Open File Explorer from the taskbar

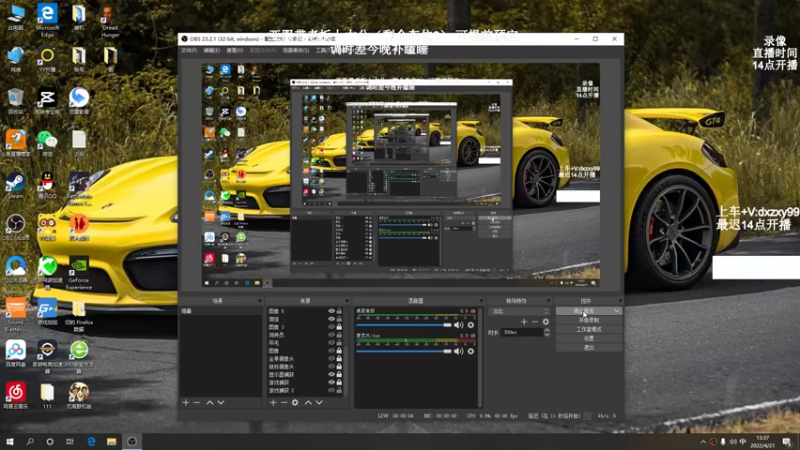coord(111,441)
